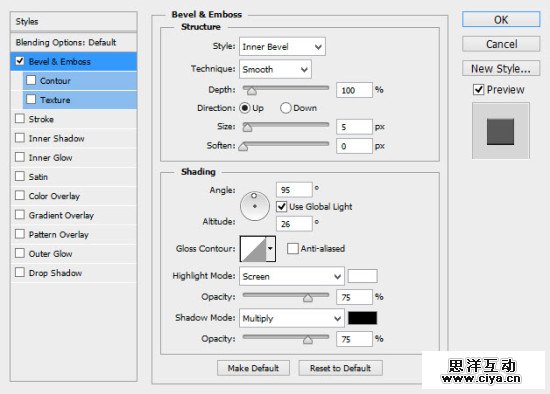Select the Inner Shadow label
550x394 pixels.
pos(56,139)
